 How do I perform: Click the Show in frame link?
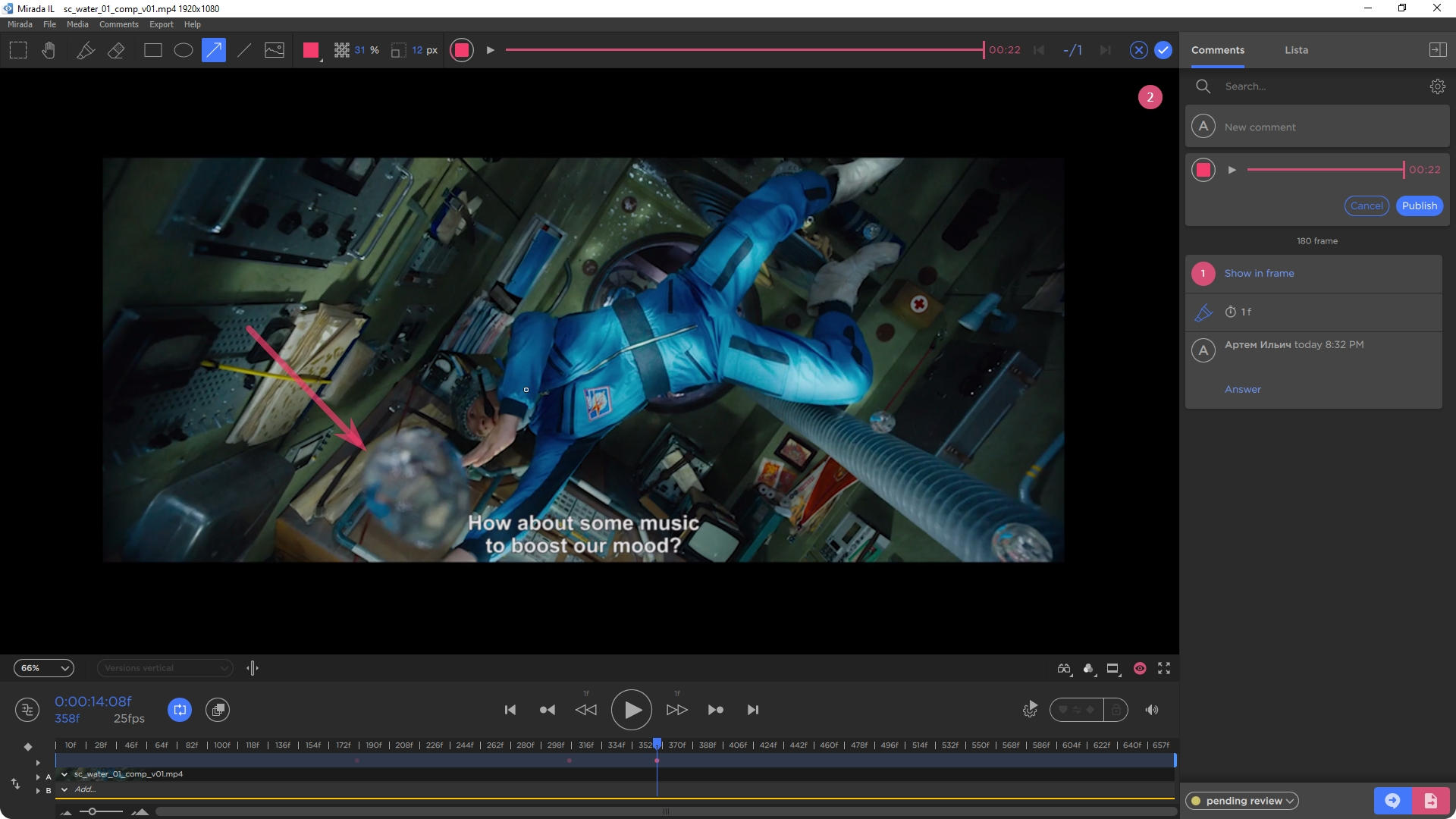(x=1259, y=273)
